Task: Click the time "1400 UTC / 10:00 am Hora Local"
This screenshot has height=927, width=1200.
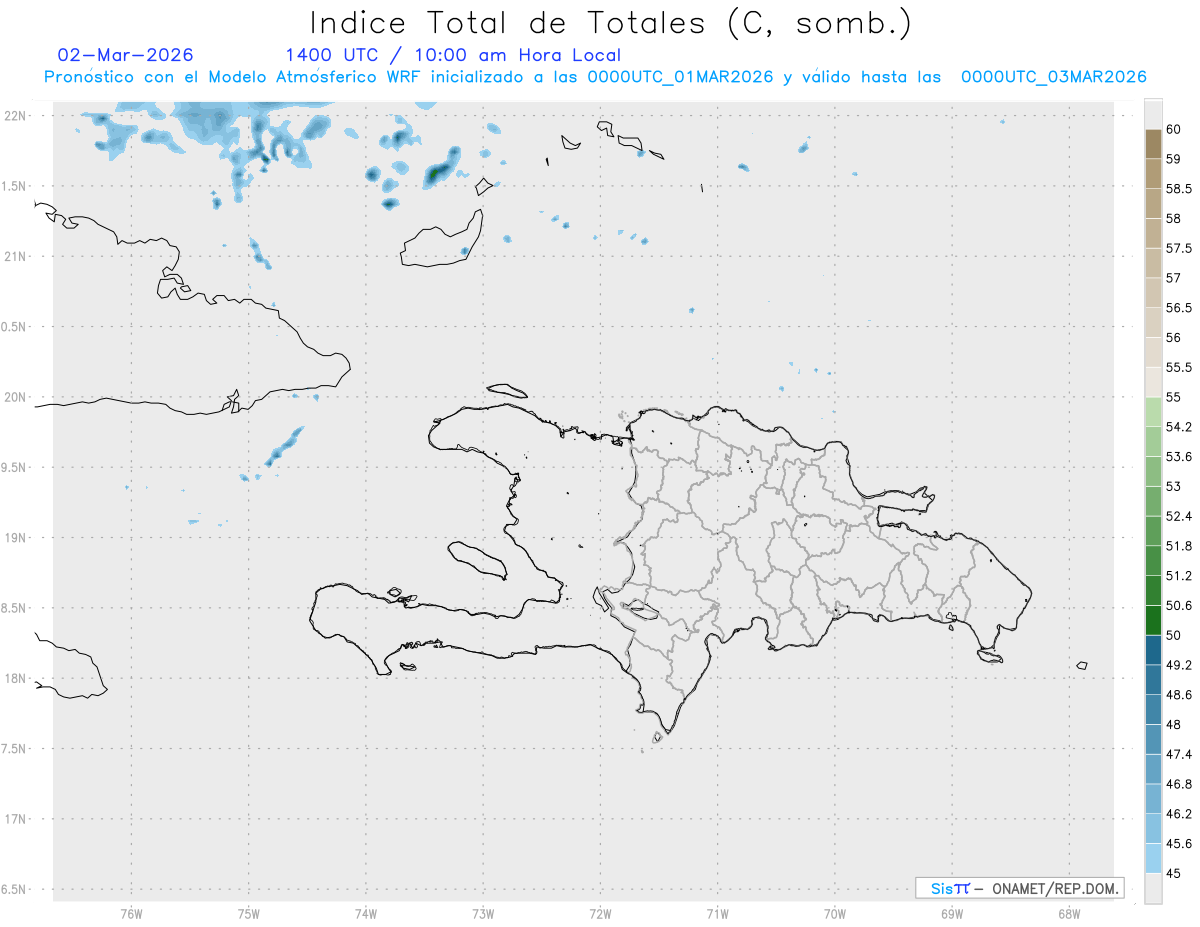Action: [453, 55]
